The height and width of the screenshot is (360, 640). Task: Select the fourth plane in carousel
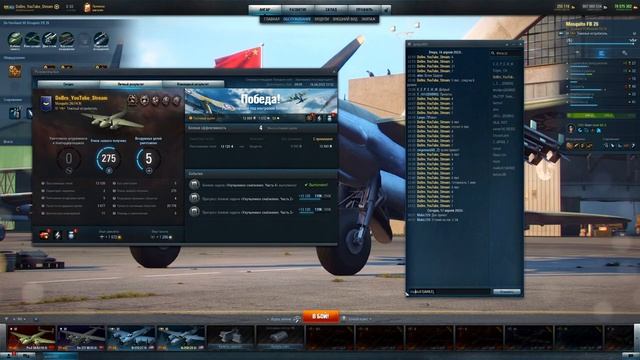[181, 338]
